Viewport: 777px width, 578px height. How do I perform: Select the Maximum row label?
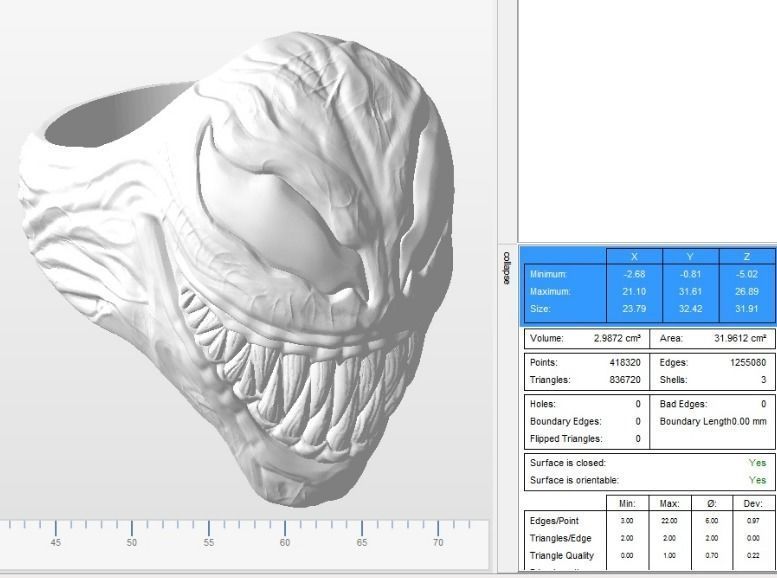coord(550,291)
